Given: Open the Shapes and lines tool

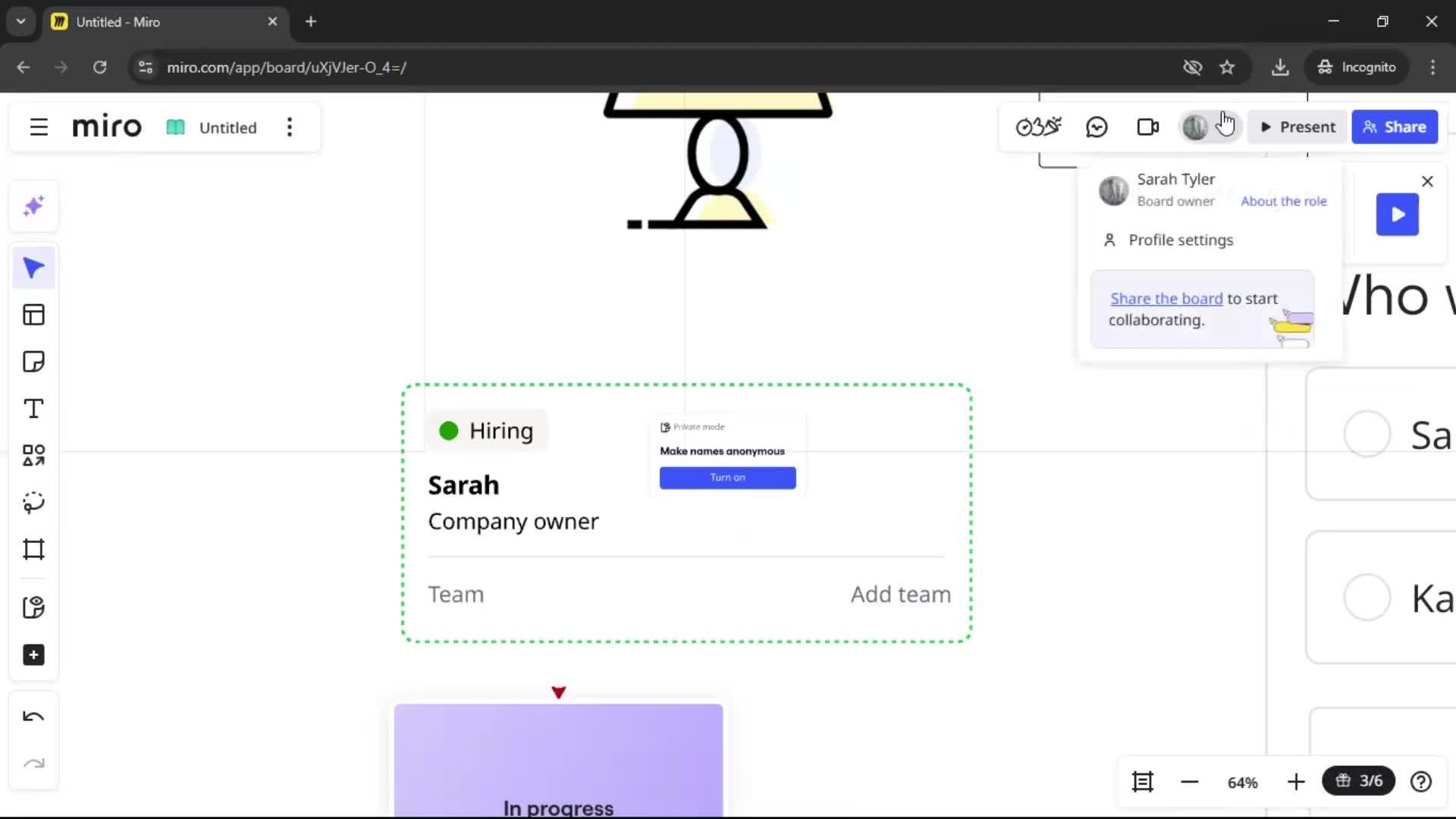Looking at the screenshot, I should 33,456.
